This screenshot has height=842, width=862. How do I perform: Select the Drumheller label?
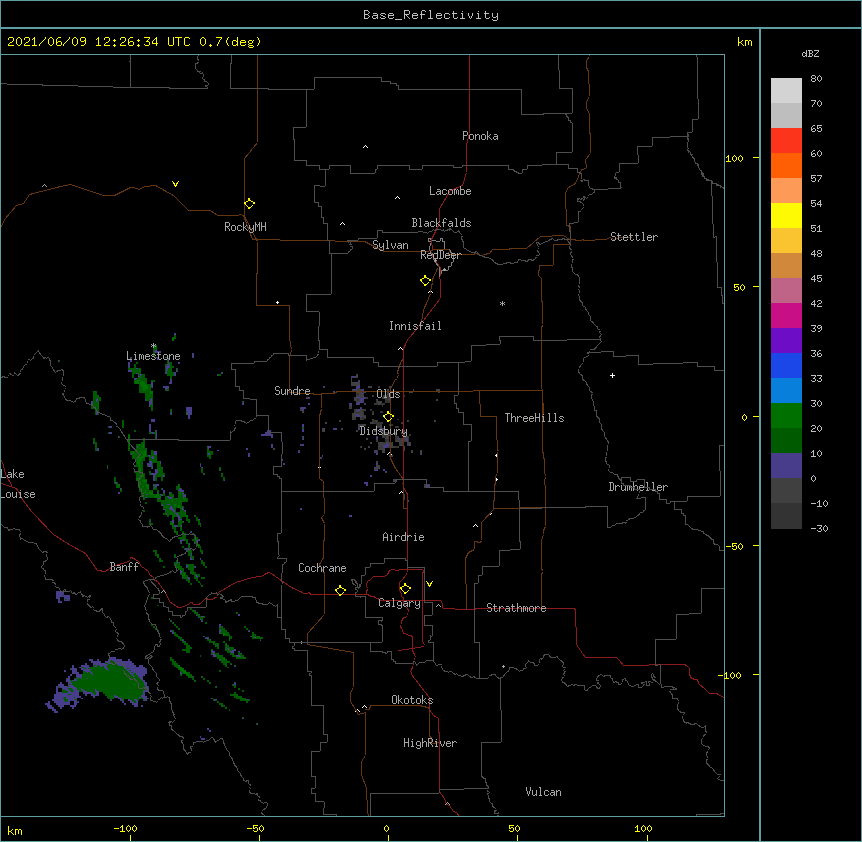638,487
